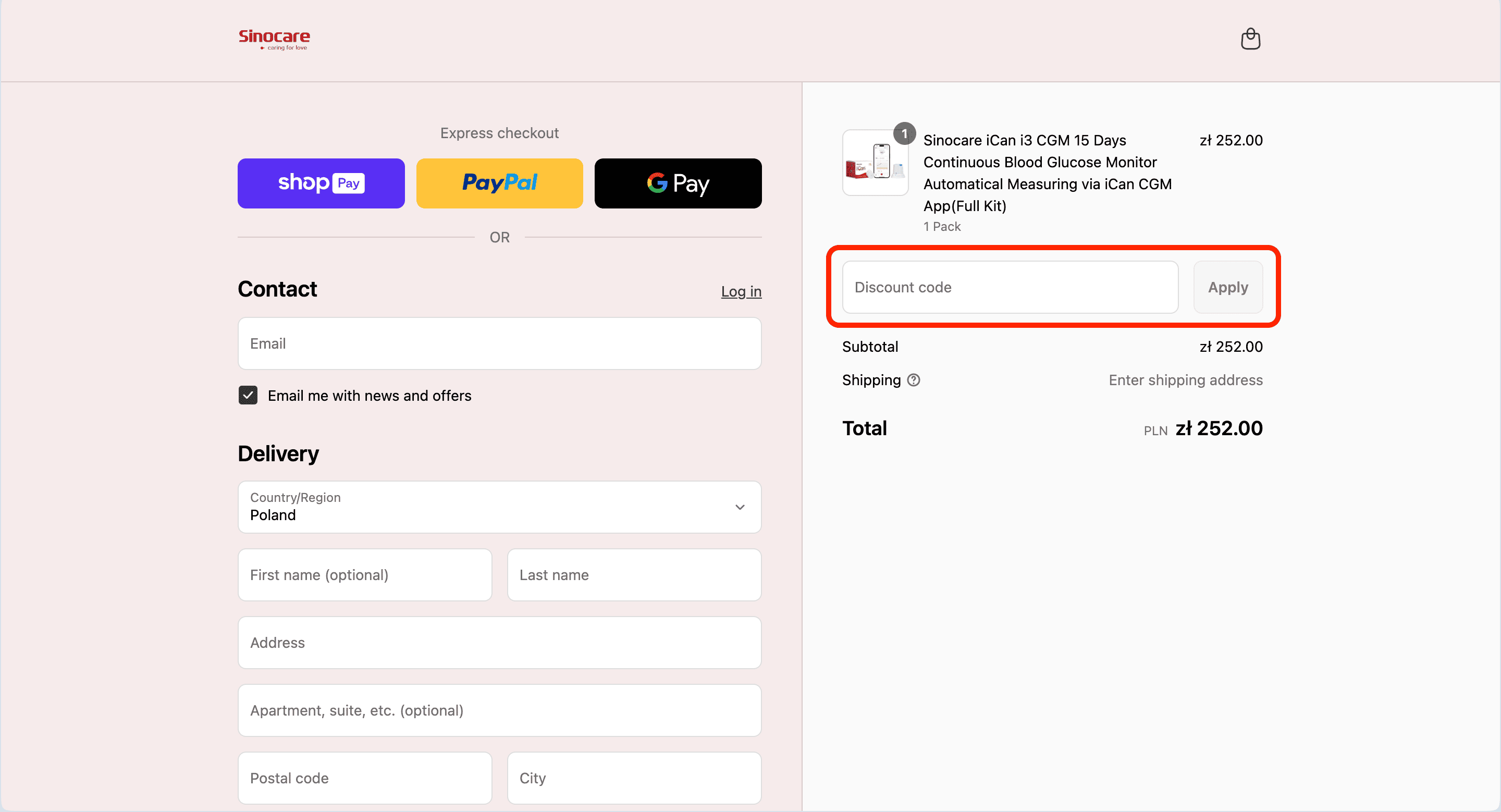Focus Apartment, suite, etc. field
This screenshot has width=1501, height=812.
[499, 711]
